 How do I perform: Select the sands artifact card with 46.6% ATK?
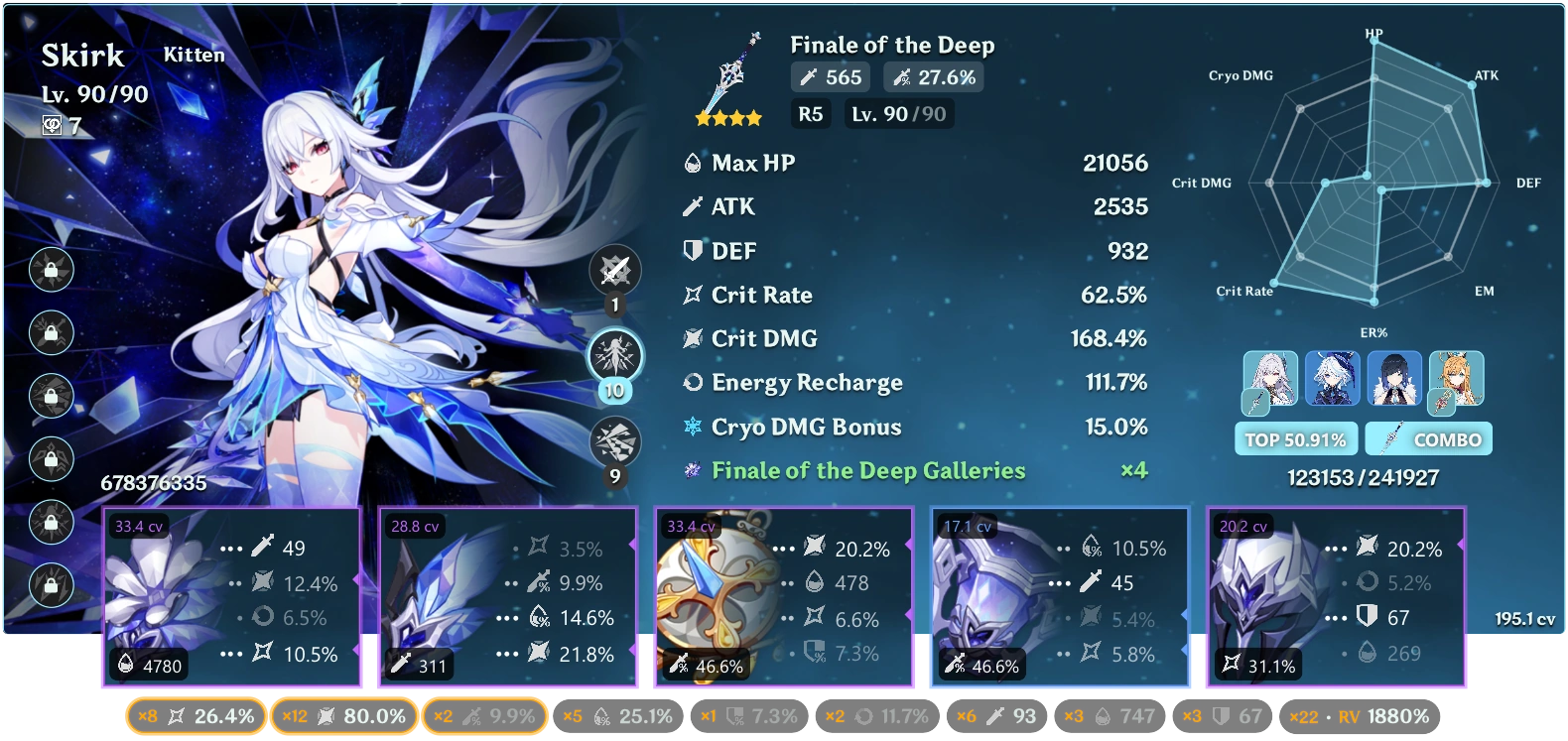click(784, 597)
